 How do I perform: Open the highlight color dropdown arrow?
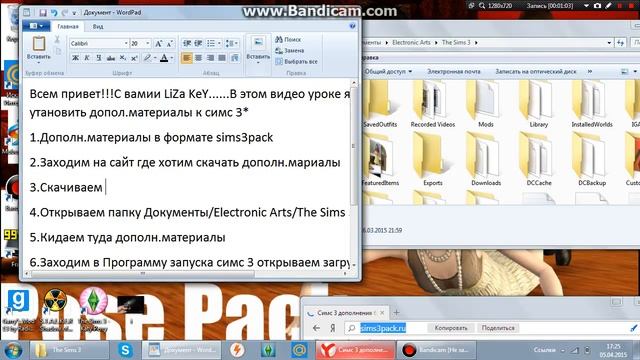(x=155, y=58)
